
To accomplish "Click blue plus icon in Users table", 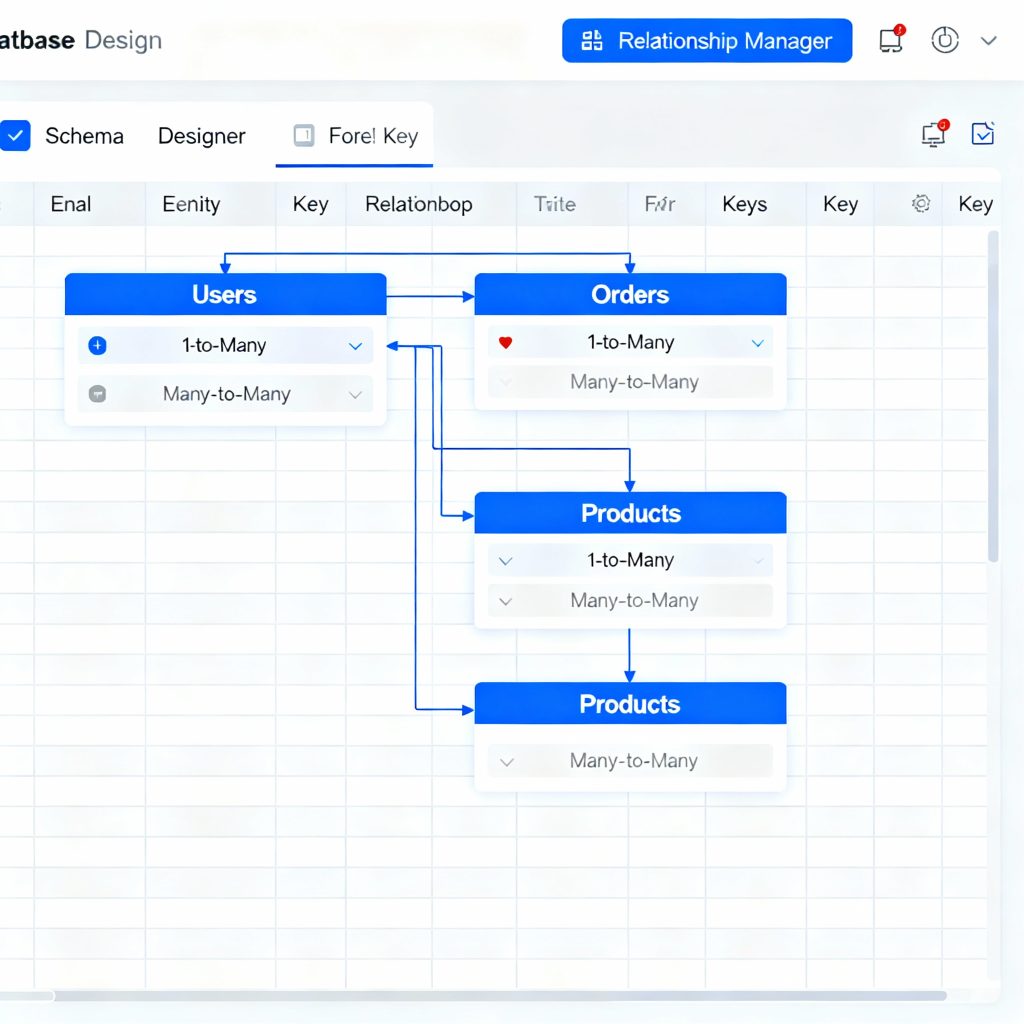I will 97,346.
